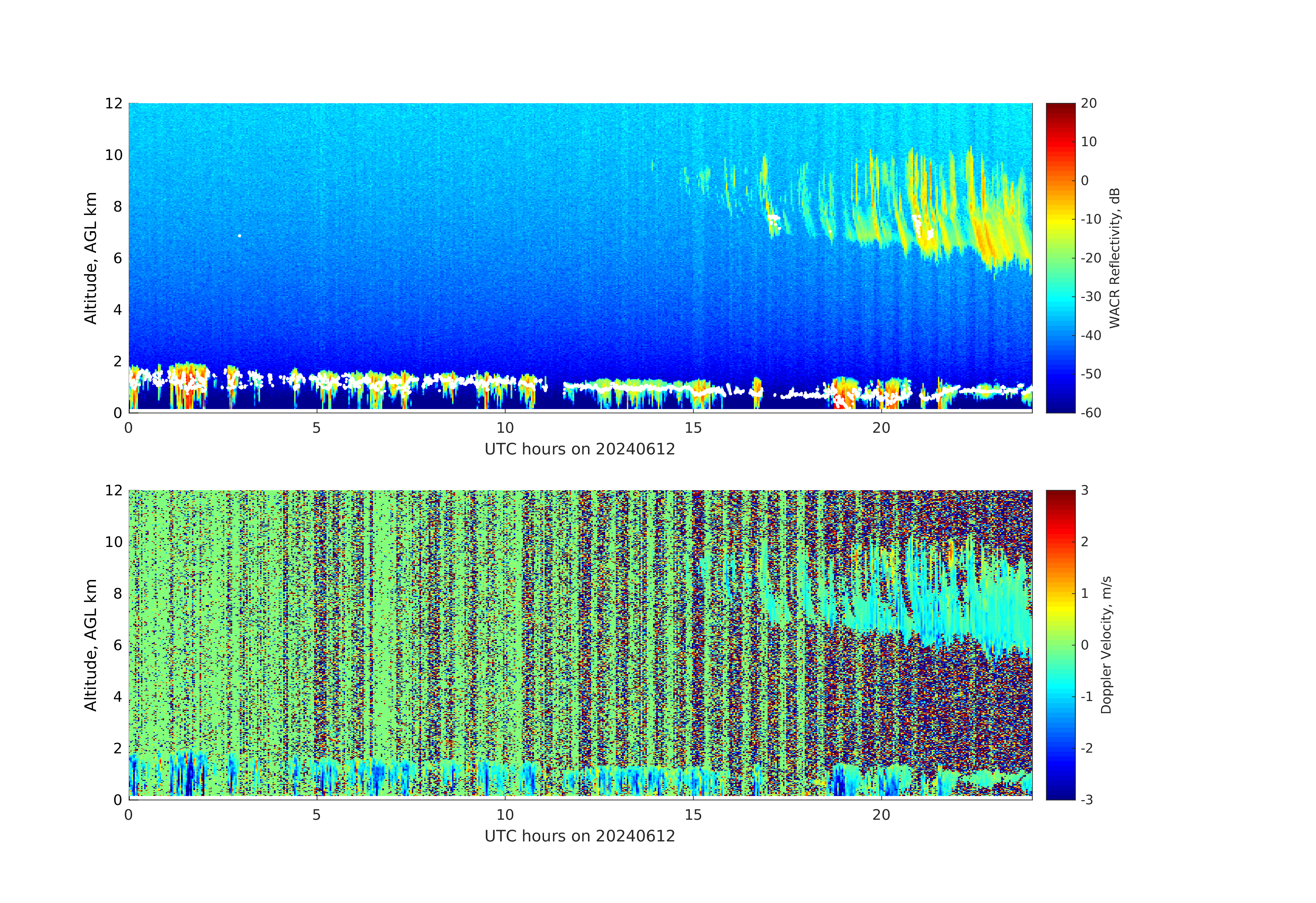The height and width of the screenshot is (903, 1316).
Task: Click the WACR Reflectivity, dB label
Action: coord(1114,258)
